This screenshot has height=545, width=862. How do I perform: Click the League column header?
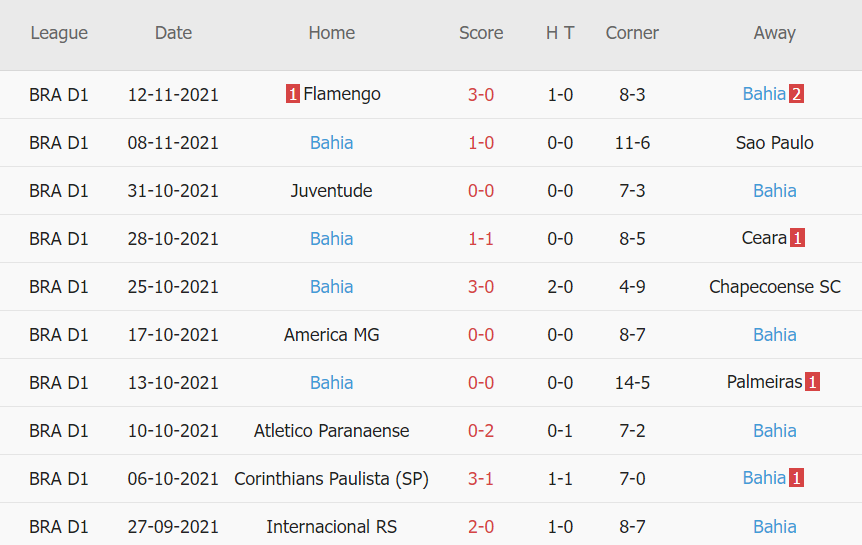59,33
